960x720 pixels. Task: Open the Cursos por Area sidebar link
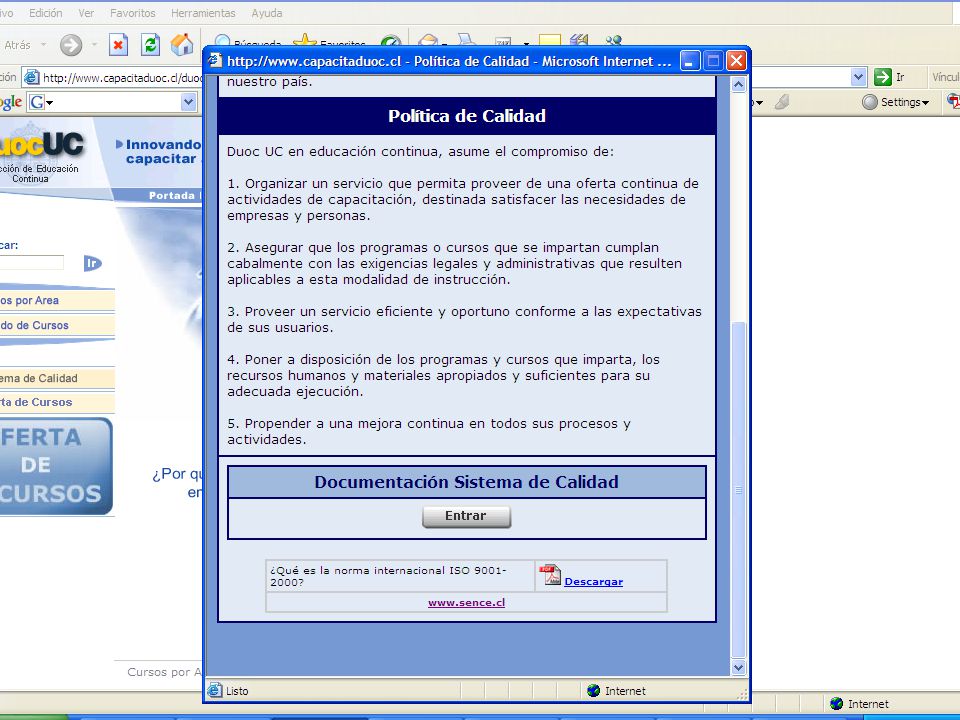[x=57, y=301]
